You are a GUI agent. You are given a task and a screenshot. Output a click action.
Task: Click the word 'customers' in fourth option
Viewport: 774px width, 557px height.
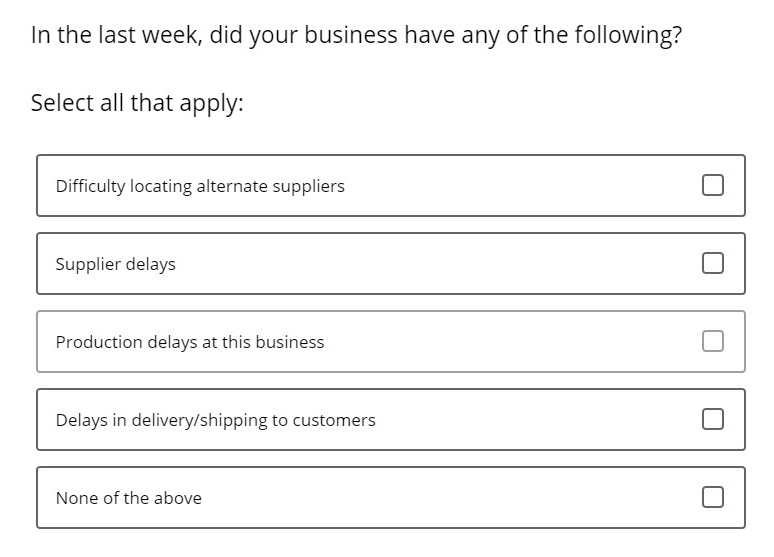coord(334,420)
